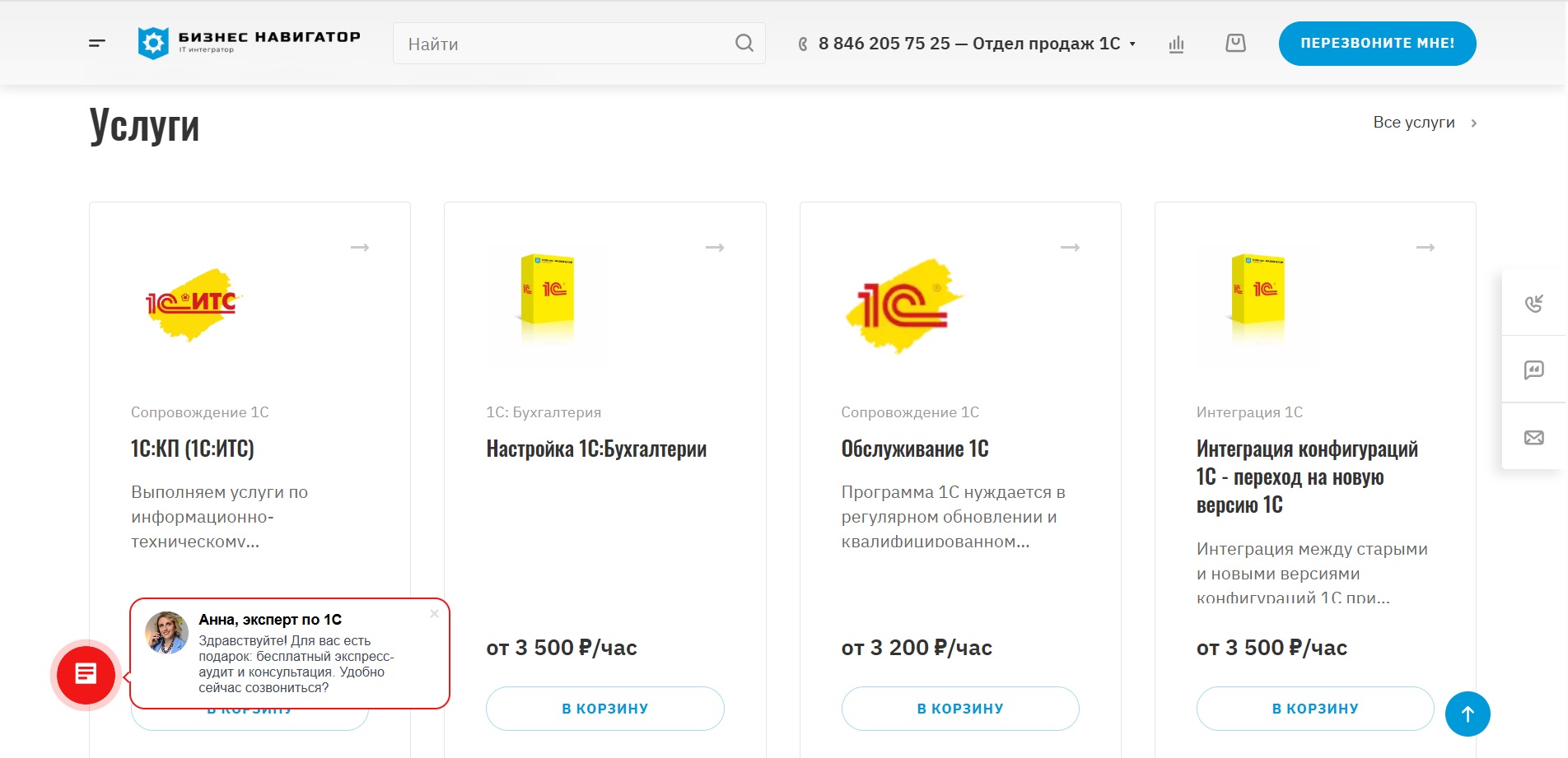Add Настройка 1С:Бухгалтерии to cart
Image resolution: width=1568 pixels, height=758 pixels.
pos(605,709)
